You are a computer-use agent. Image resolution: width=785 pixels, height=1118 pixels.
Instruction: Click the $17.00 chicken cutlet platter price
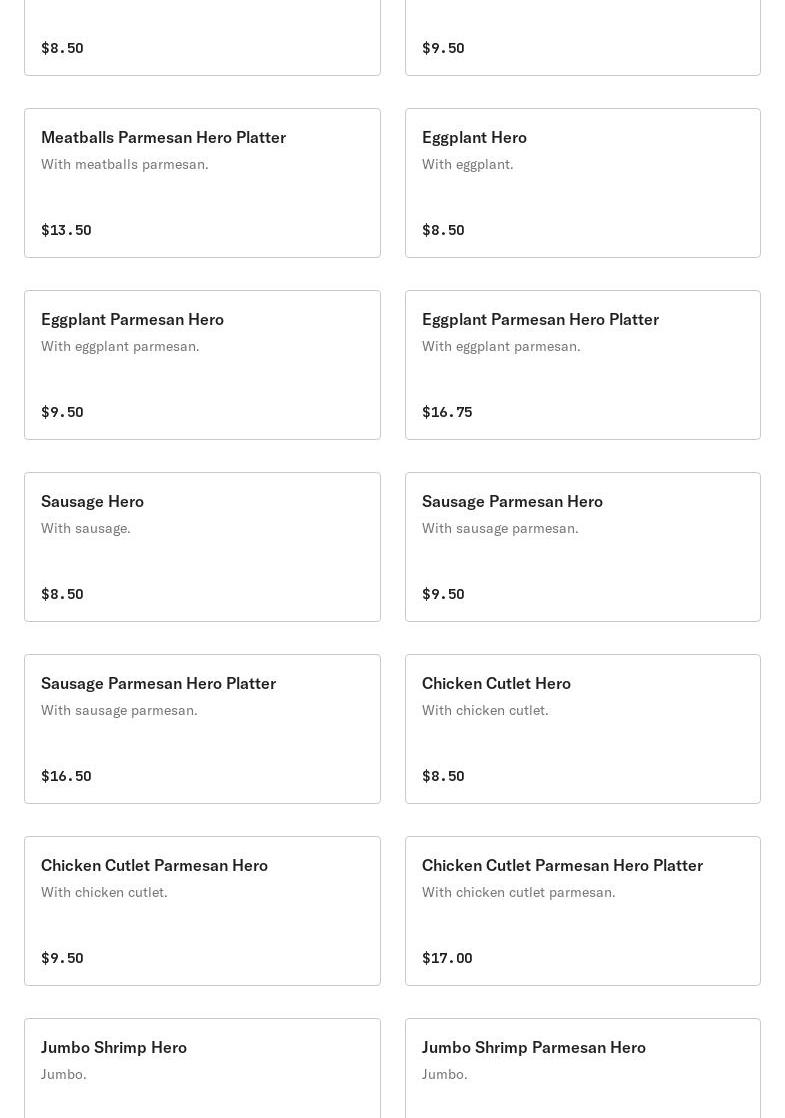point(447,958)
